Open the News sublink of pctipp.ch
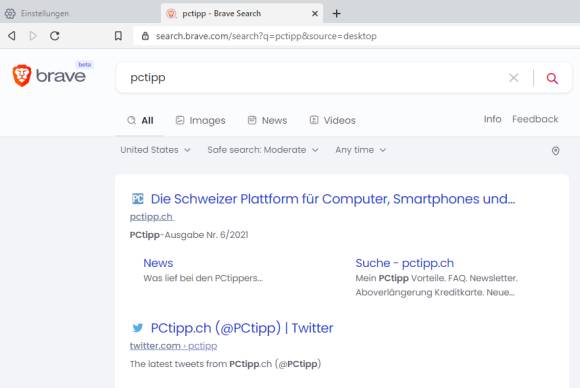Image resolution: width=580 pixels, height=388 pixels. pos(158,263)
